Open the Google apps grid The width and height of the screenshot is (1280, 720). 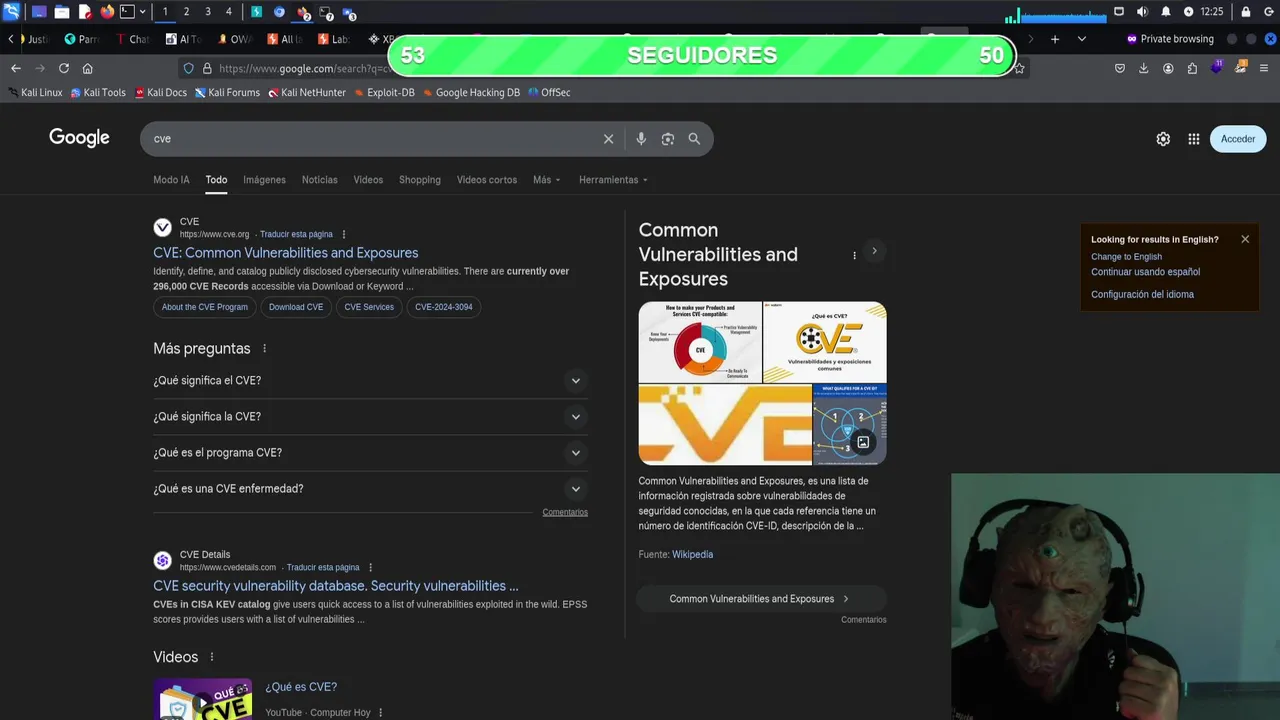pyautogui.click(x=1193, y=139)
